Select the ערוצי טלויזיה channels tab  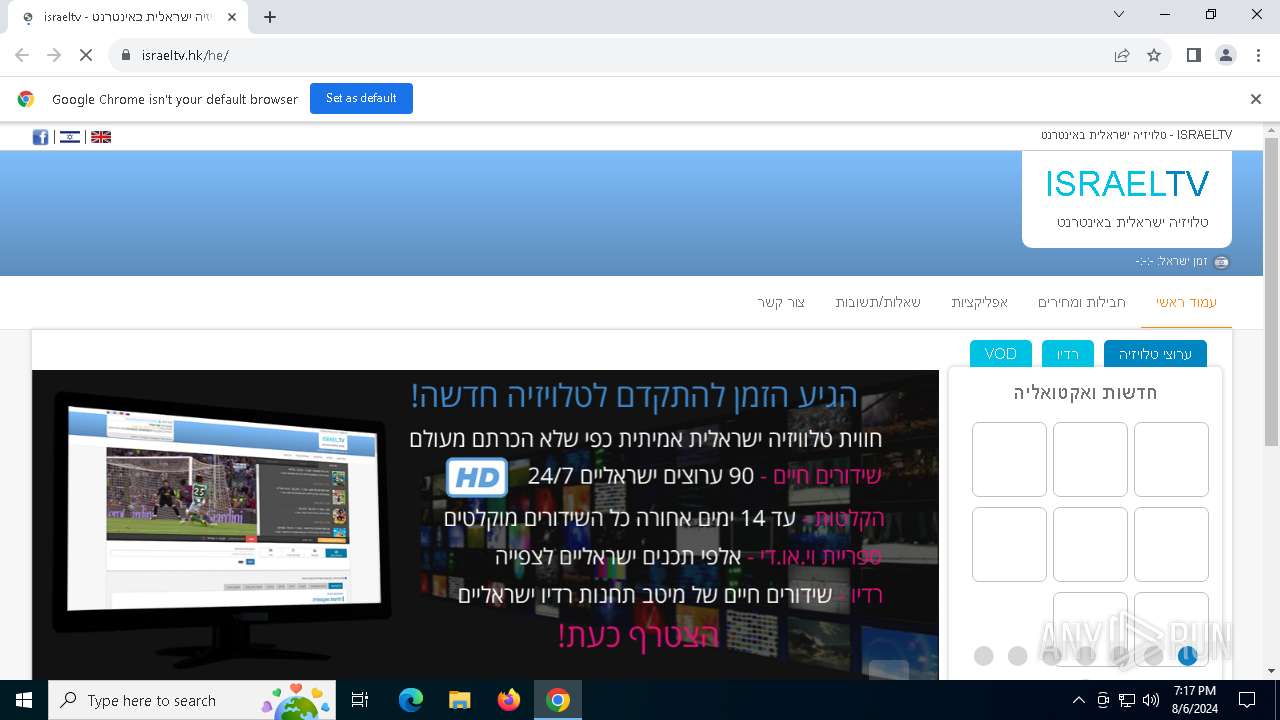coord(1155,354)
